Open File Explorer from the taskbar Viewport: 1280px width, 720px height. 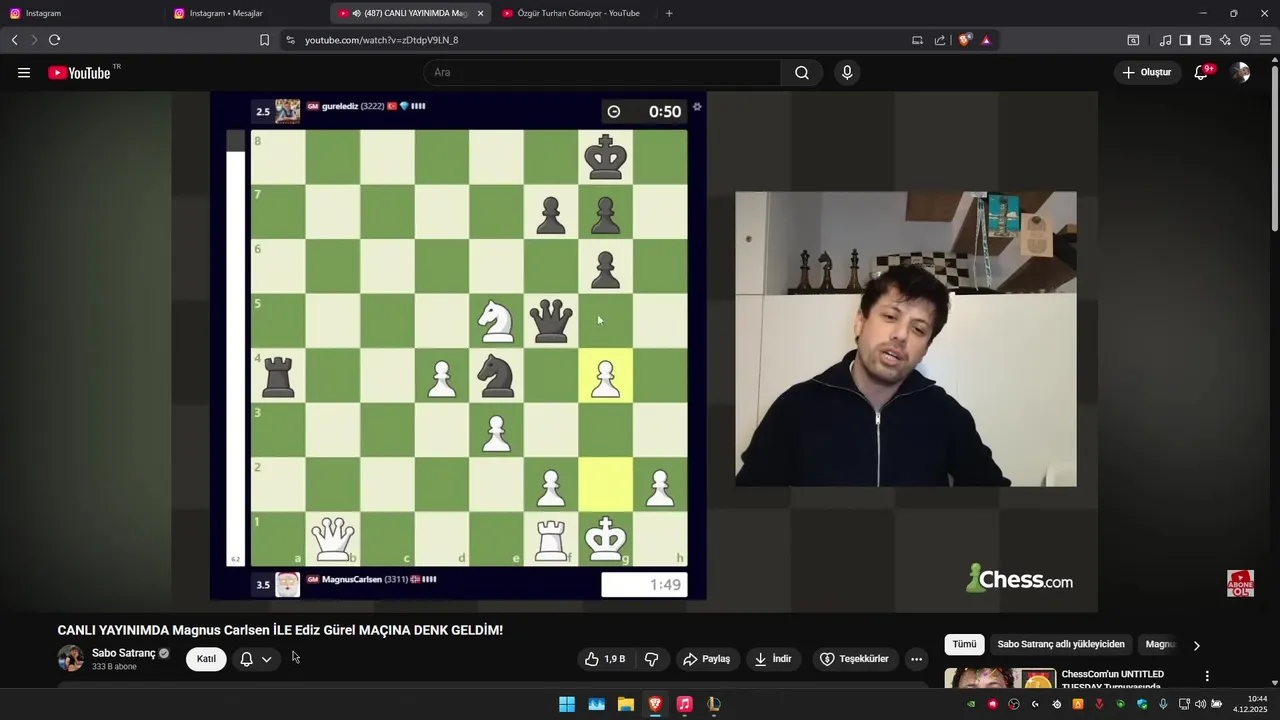point(626,704)
